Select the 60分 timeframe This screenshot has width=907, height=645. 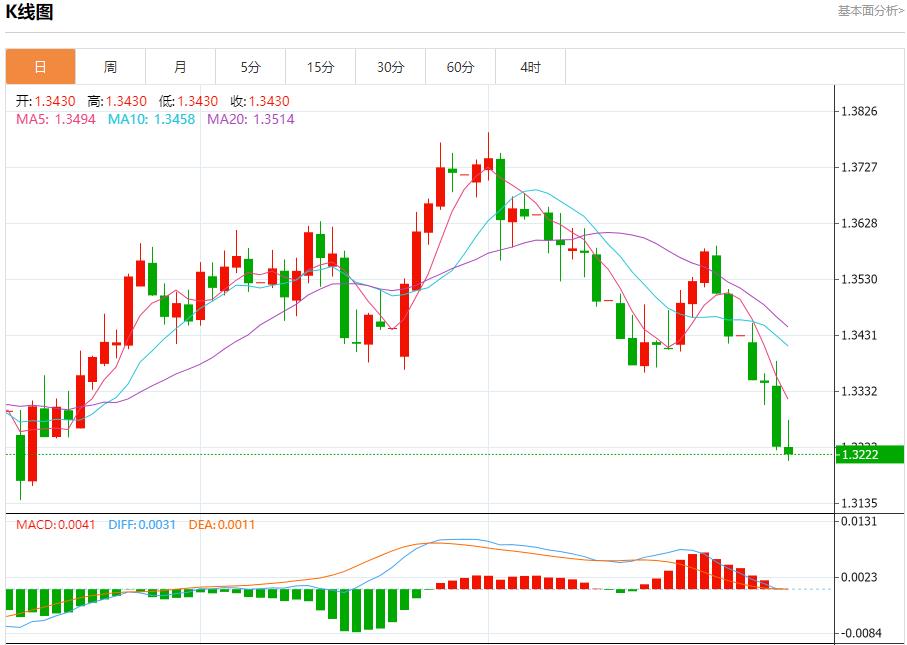[460, 67]
